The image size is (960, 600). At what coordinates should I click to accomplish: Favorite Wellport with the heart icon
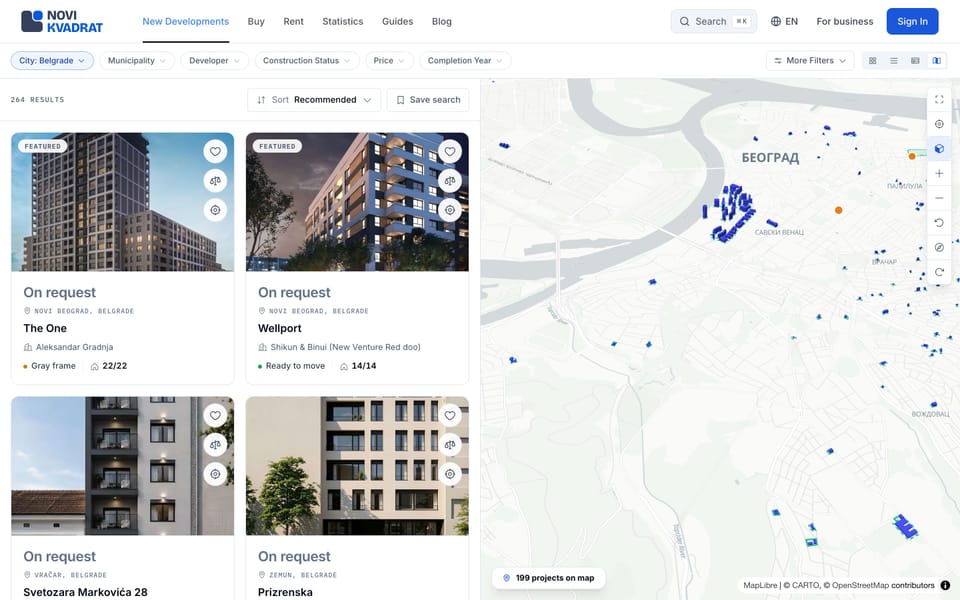450,151
